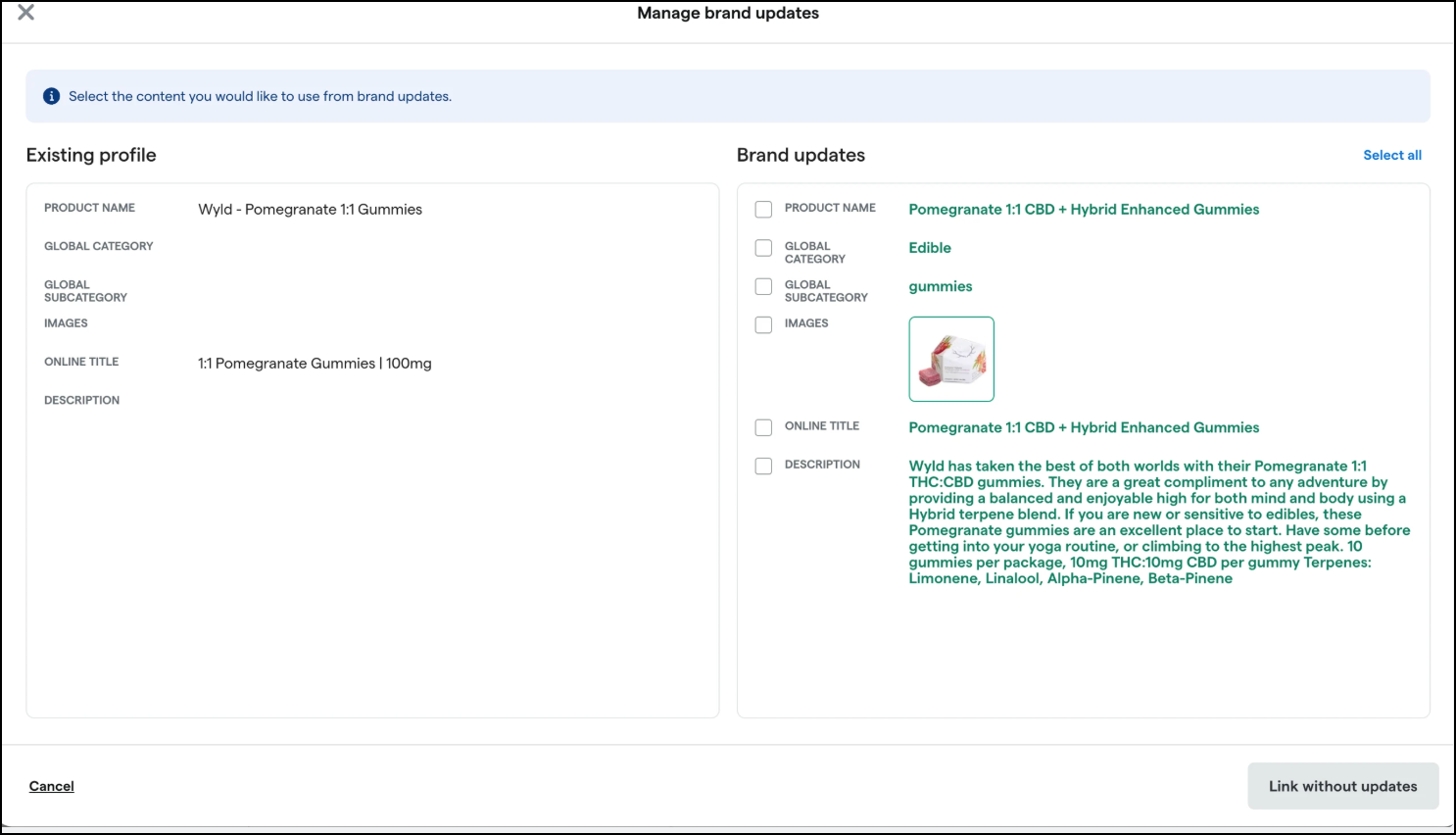This screenshot has width=1456, height=835.
Task: Click the Wyld brand description paragraph
Action: point(1159,522)
